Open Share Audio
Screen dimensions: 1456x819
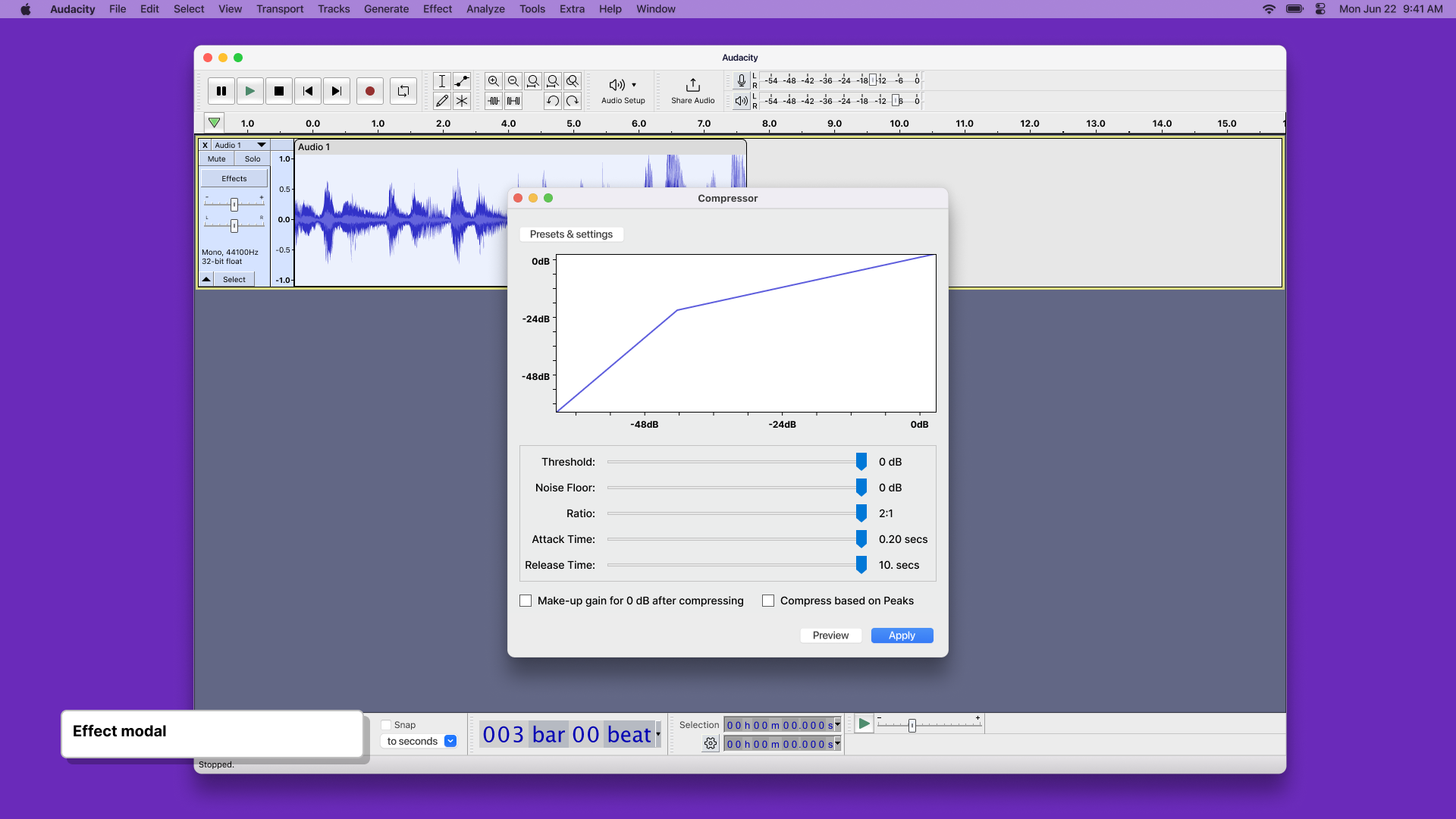(x=692, y=90)
